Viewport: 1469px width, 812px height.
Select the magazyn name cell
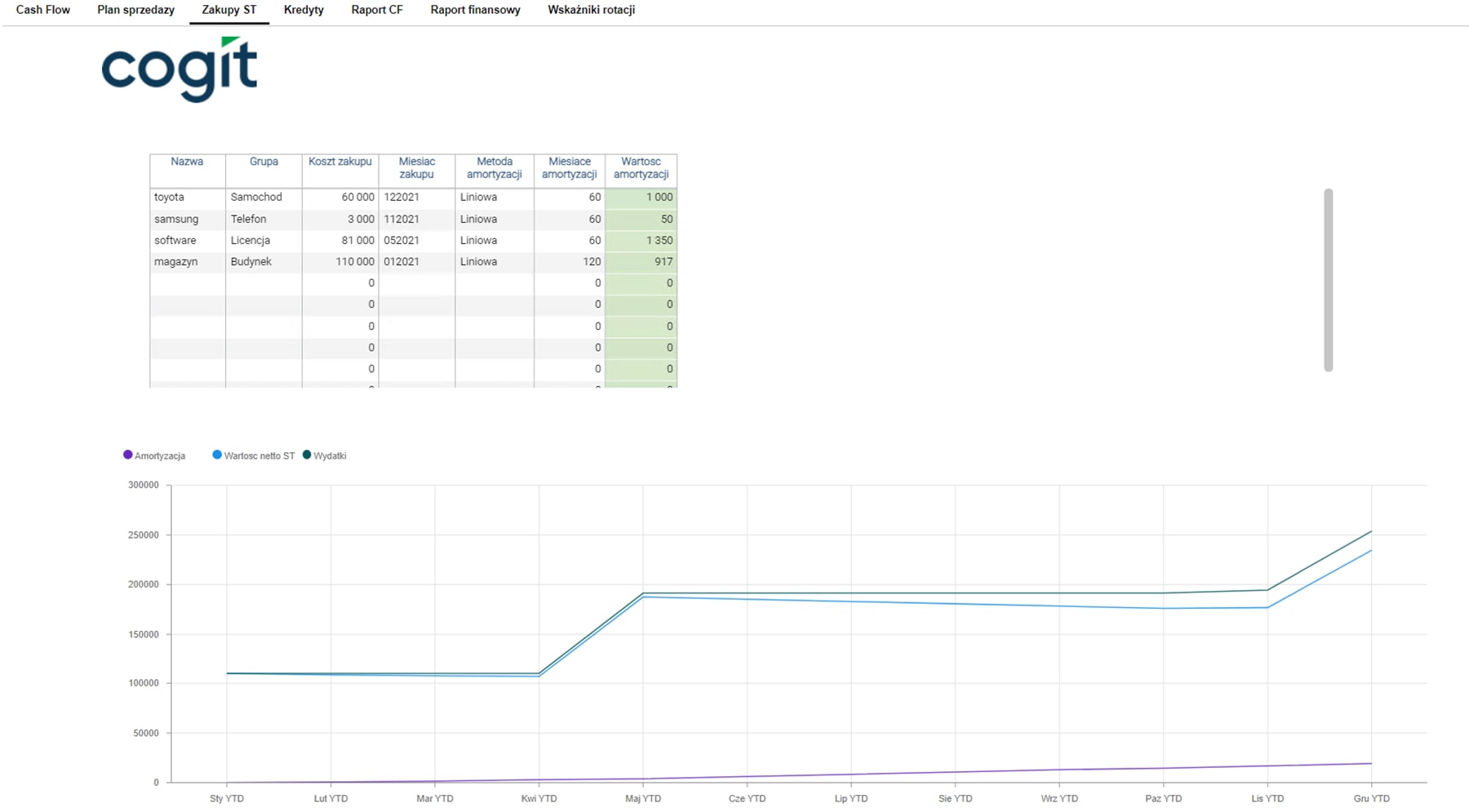click(x=188, y=261)
